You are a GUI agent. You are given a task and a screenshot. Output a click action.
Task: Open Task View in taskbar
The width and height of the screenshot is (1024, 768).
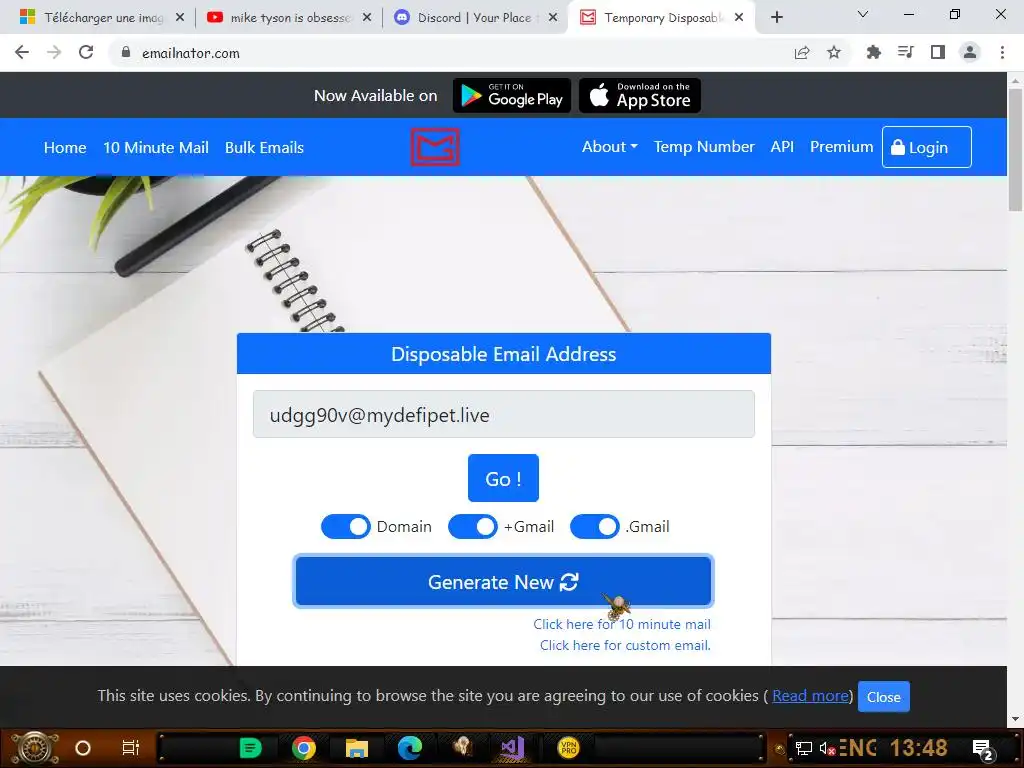point(131,748)
